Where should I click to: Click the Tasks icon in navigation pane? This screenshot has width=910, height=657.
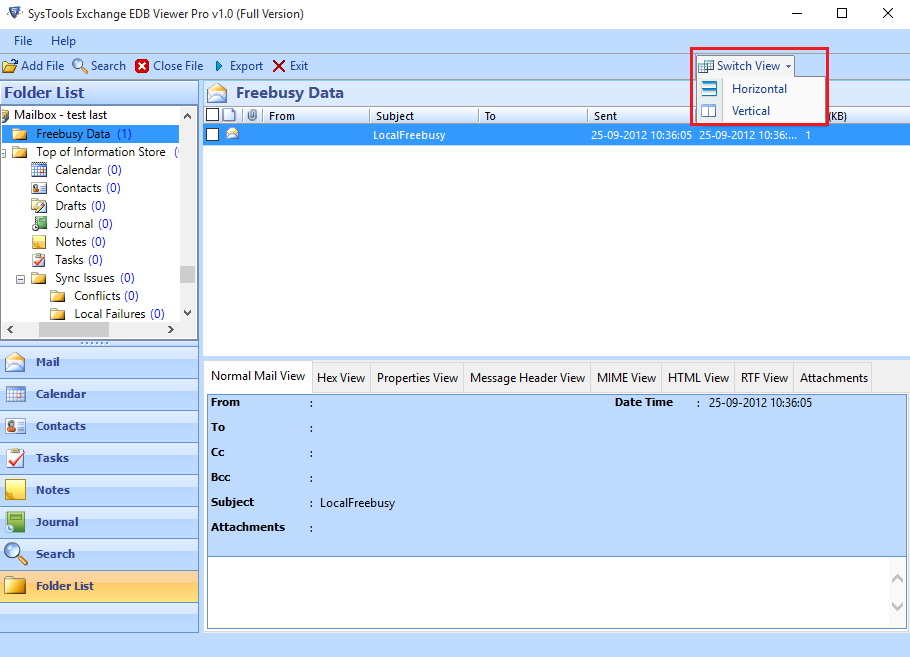pos(16,458)
